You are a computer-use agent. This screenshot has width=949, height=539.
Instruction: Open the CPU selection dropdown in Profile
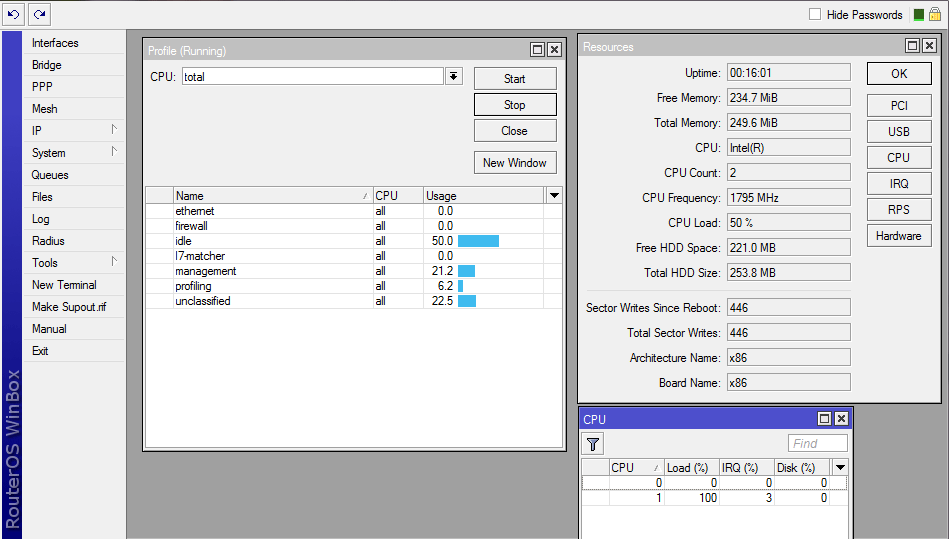[453, 76]
